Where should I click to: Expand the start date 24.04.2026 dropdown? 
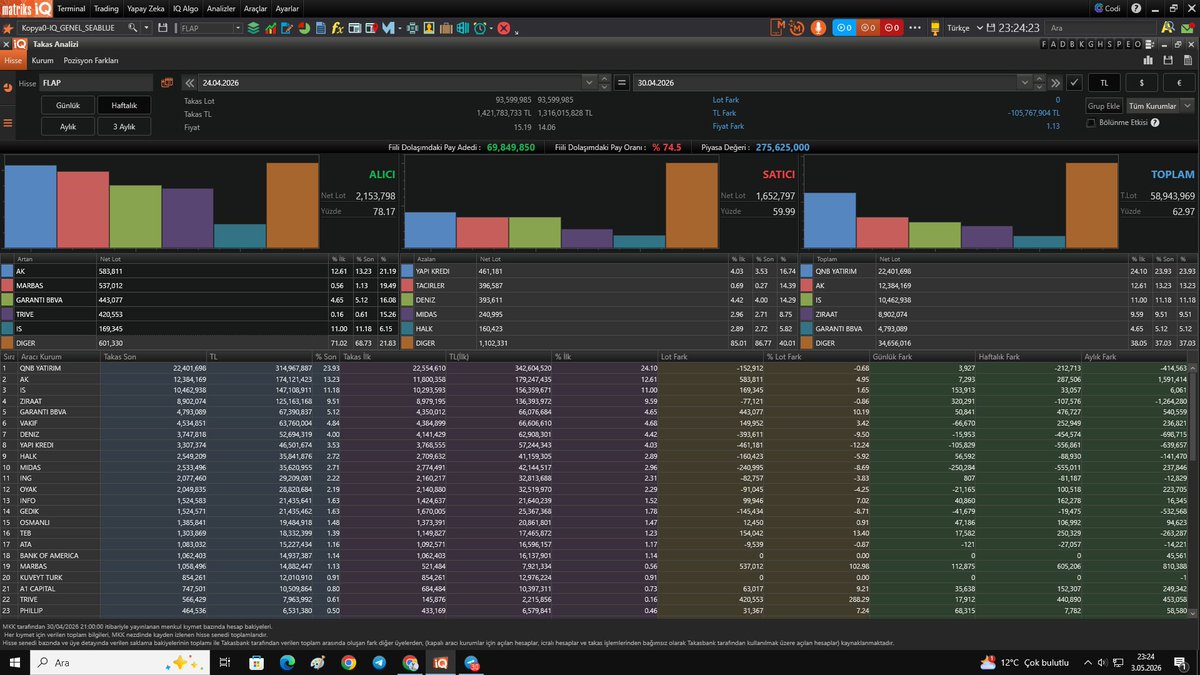[589, 82]
